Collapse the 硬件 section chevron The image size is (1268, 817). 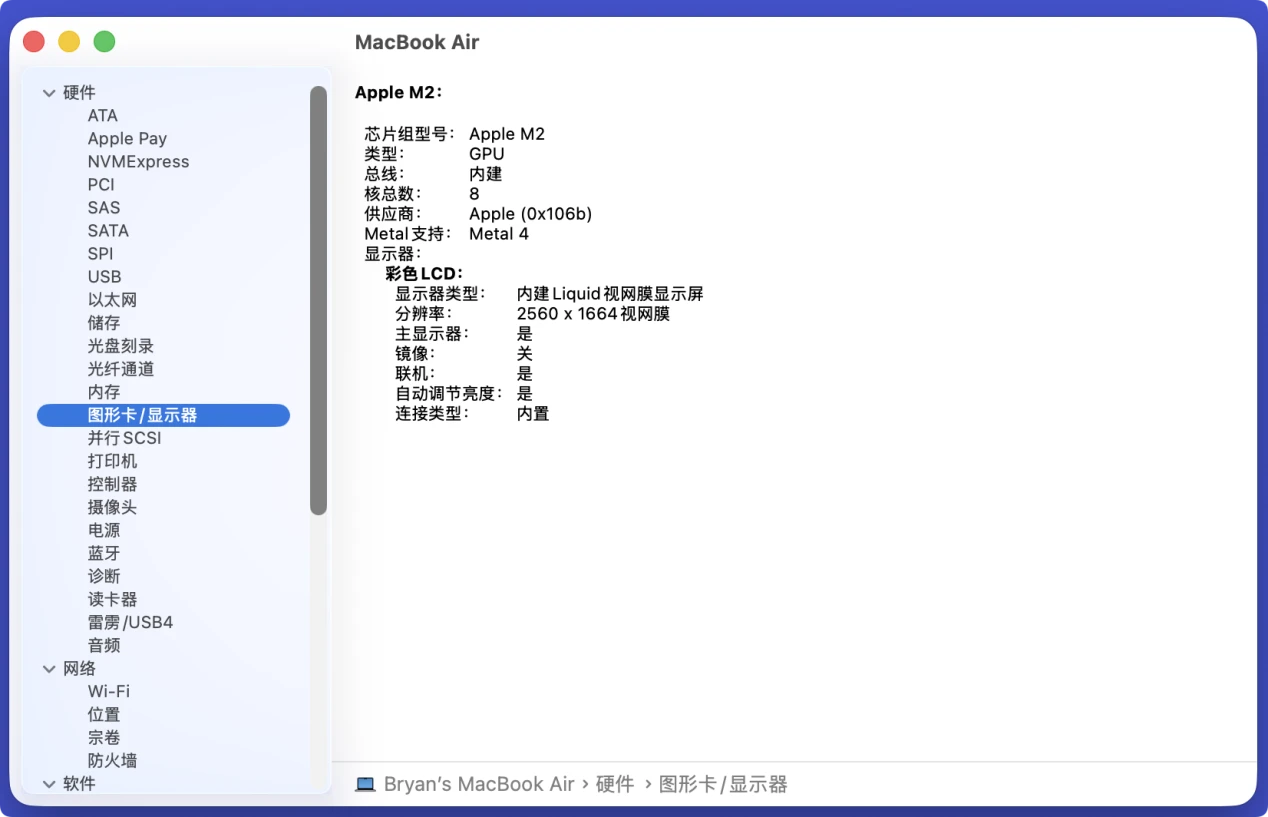pos(49,93)
